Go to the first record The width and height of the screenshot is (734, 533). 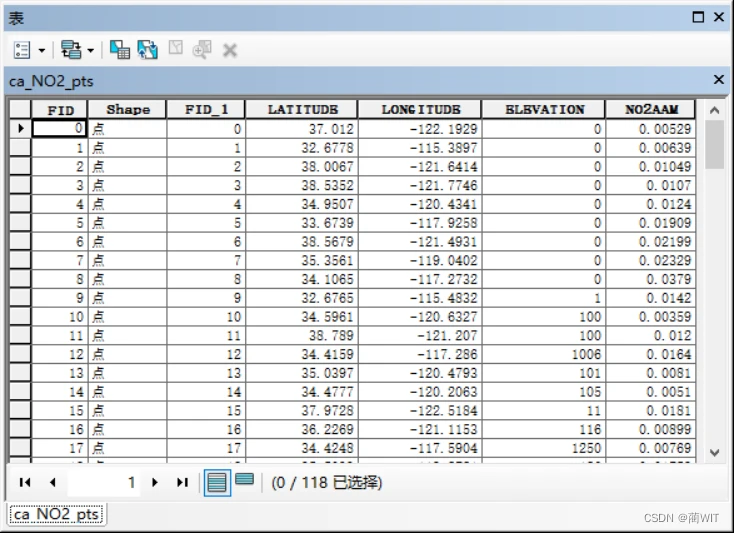[25, 482]
